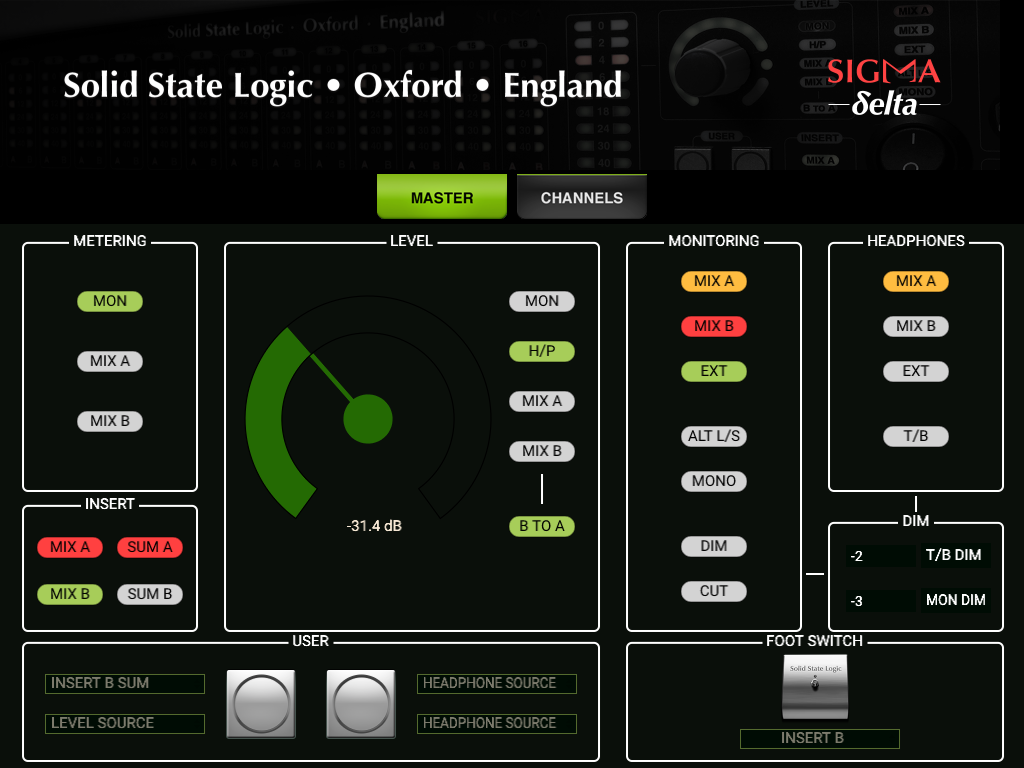The height and width of the screenshot is (768, 1024).
Task: Toggle EXT in Monitoring panel
Action: click(x=714, y=371)
